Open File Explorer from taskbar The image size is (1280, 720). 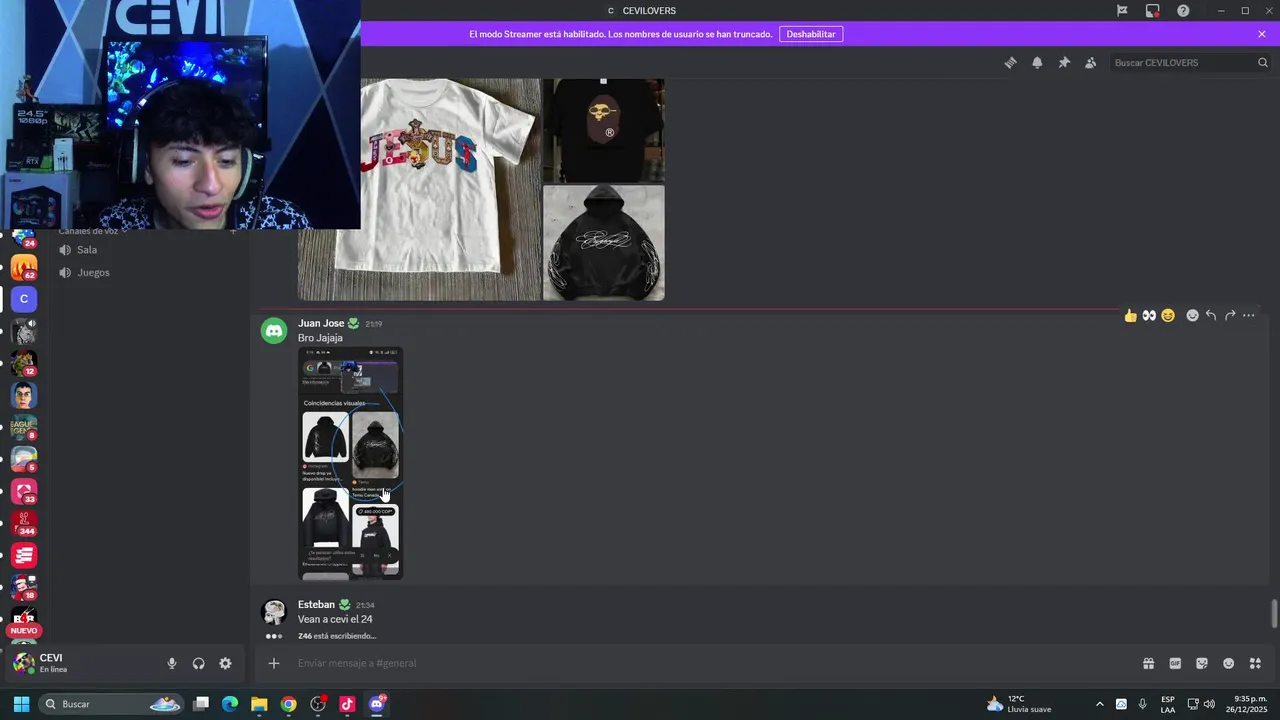259,704
